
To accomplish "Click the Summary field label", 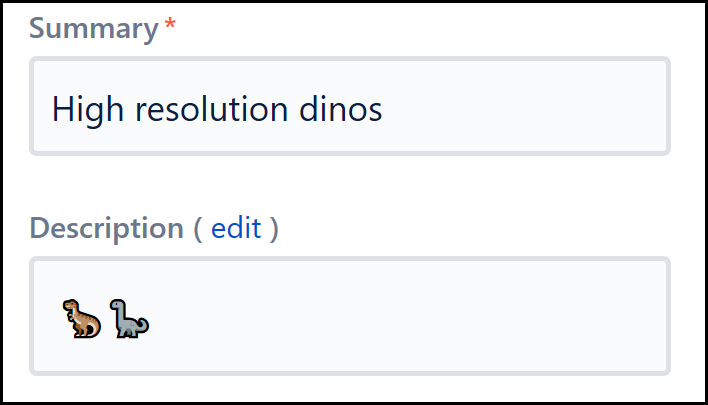I will (x=94, y=28).
